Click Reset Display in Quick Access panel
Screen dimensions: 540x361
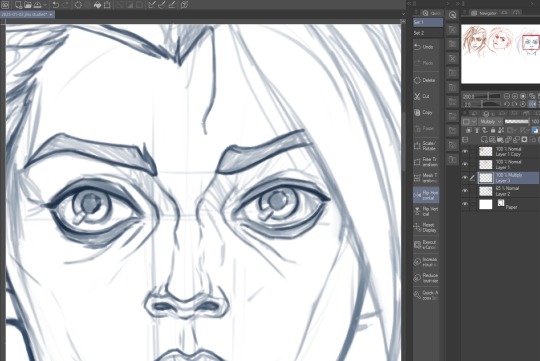(426, 228)
